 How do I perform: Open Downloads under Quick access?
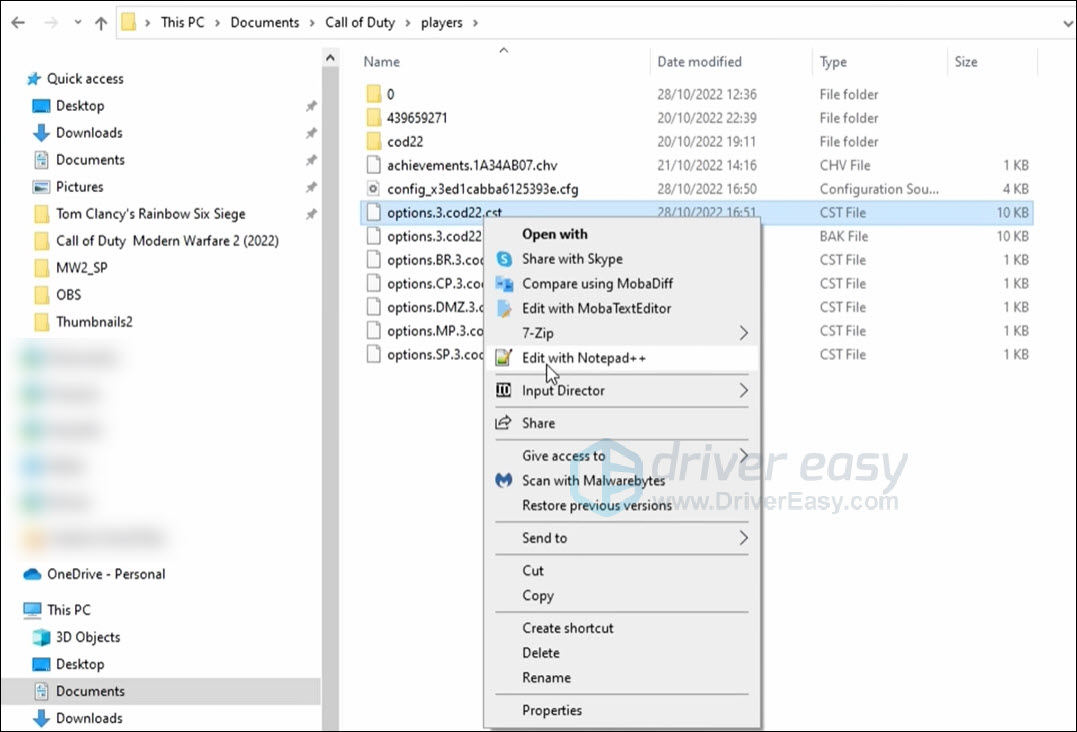pyautogui.click(x=89, y=133)
